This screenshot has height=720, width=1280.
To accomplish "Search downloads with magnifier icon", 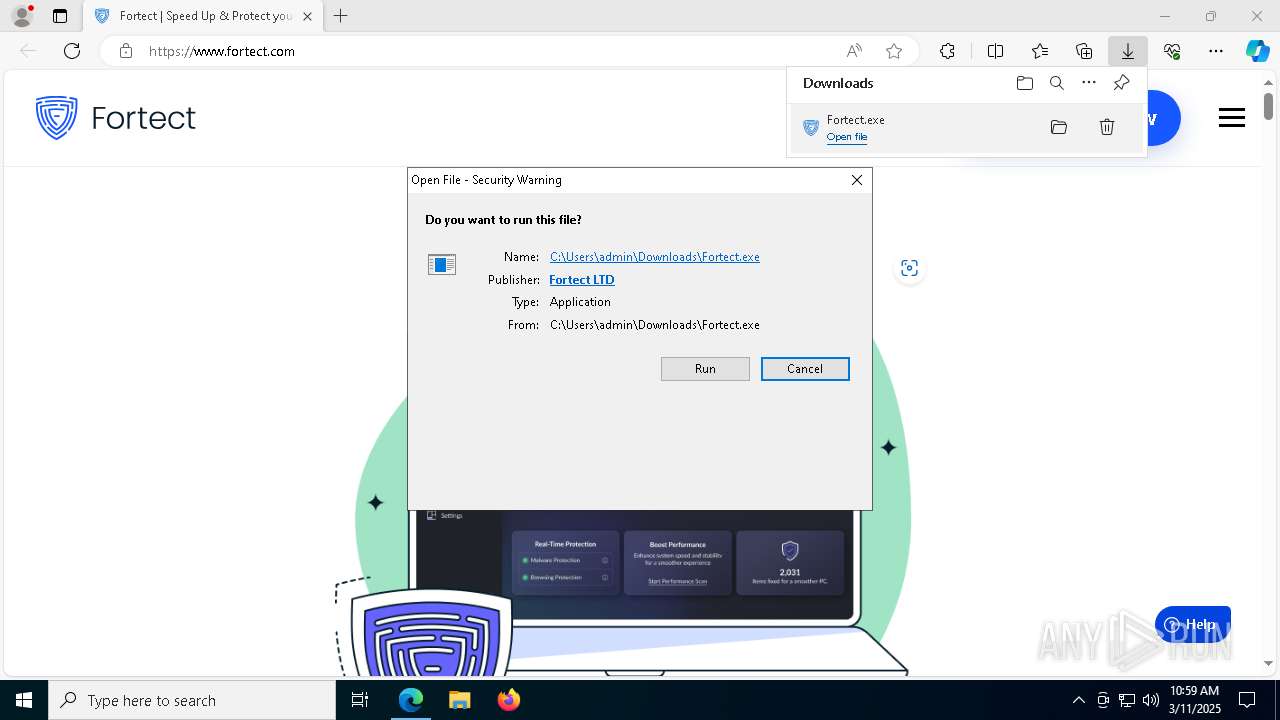I will 1057,83.
